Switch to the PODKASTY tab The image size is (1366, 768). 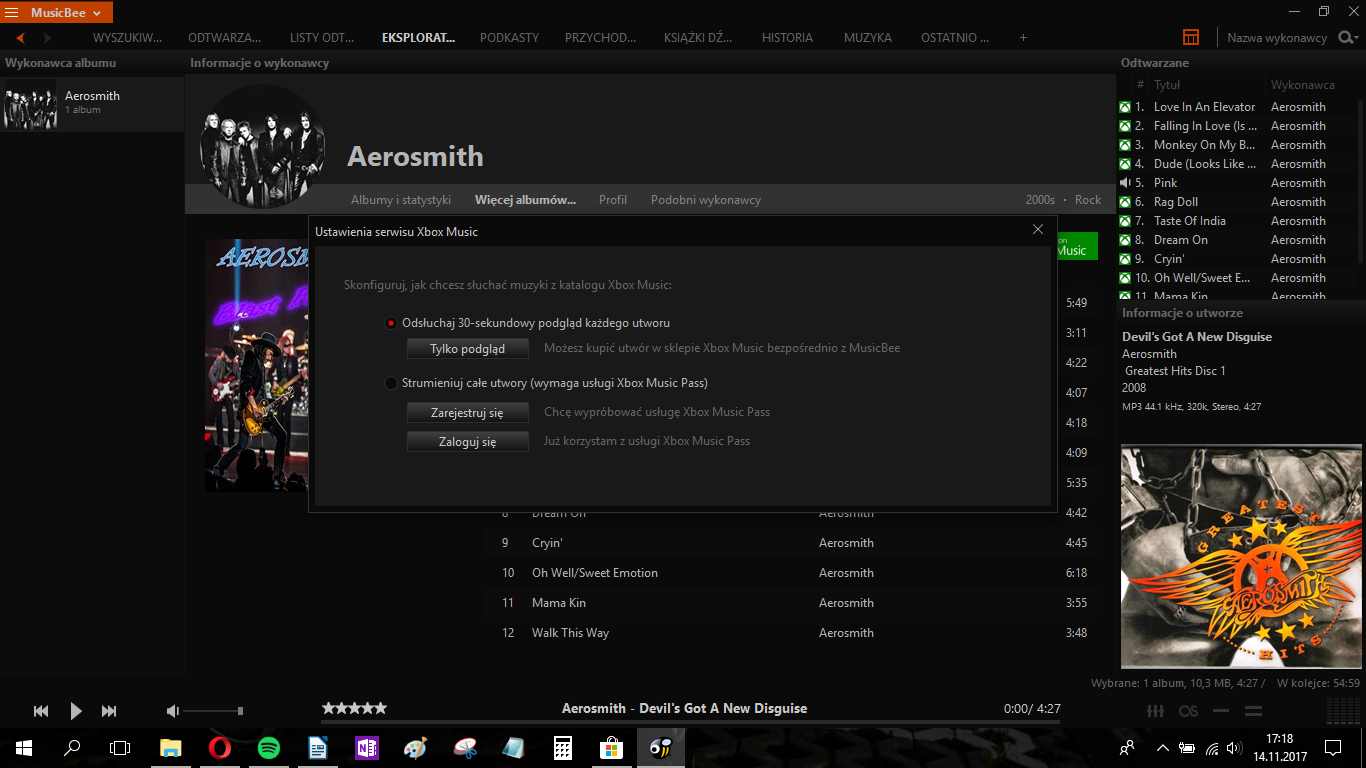pyautogui.click(x=509, y=38)
